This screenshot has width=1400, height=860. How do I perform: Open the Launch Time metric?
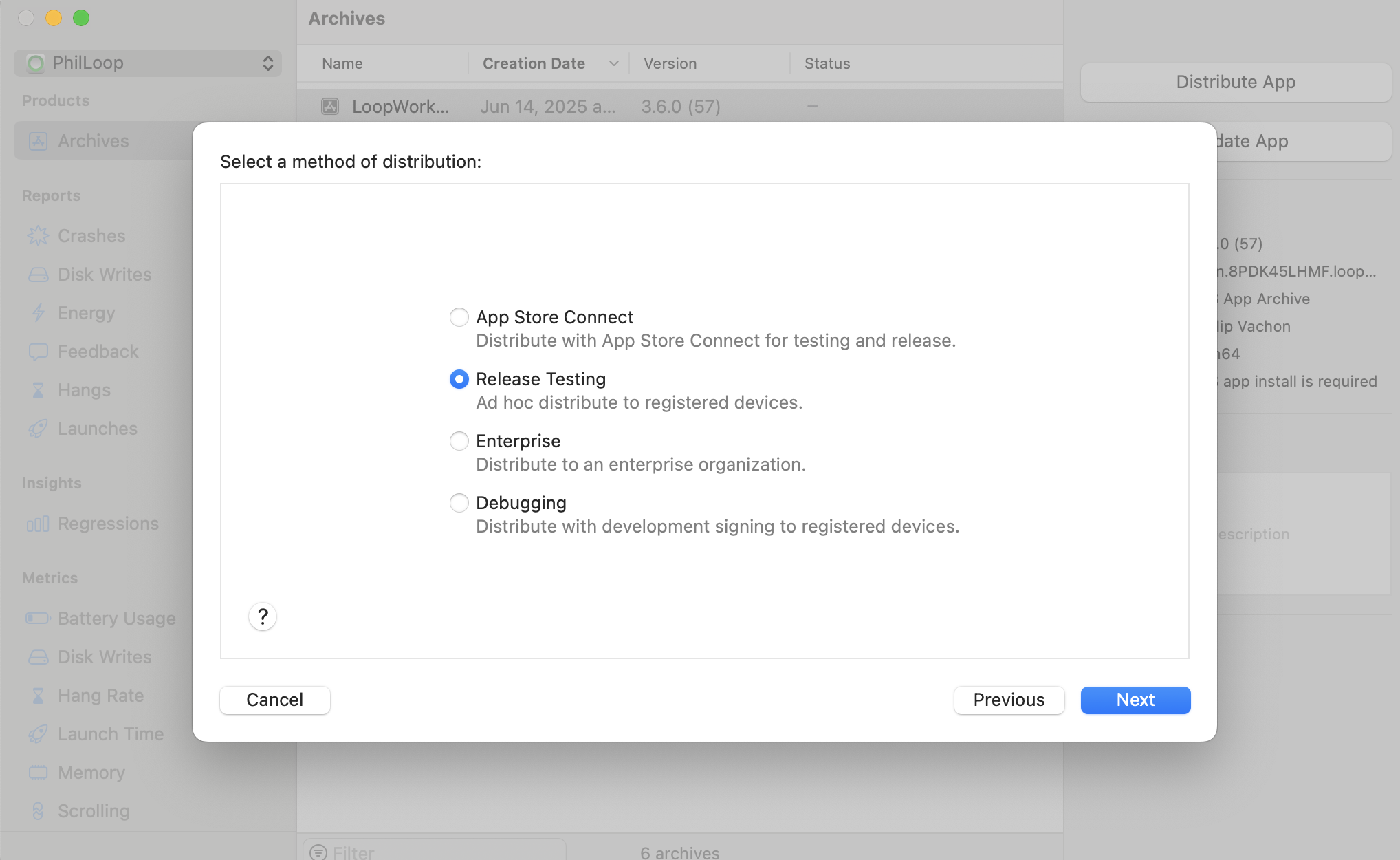(111, 734)
